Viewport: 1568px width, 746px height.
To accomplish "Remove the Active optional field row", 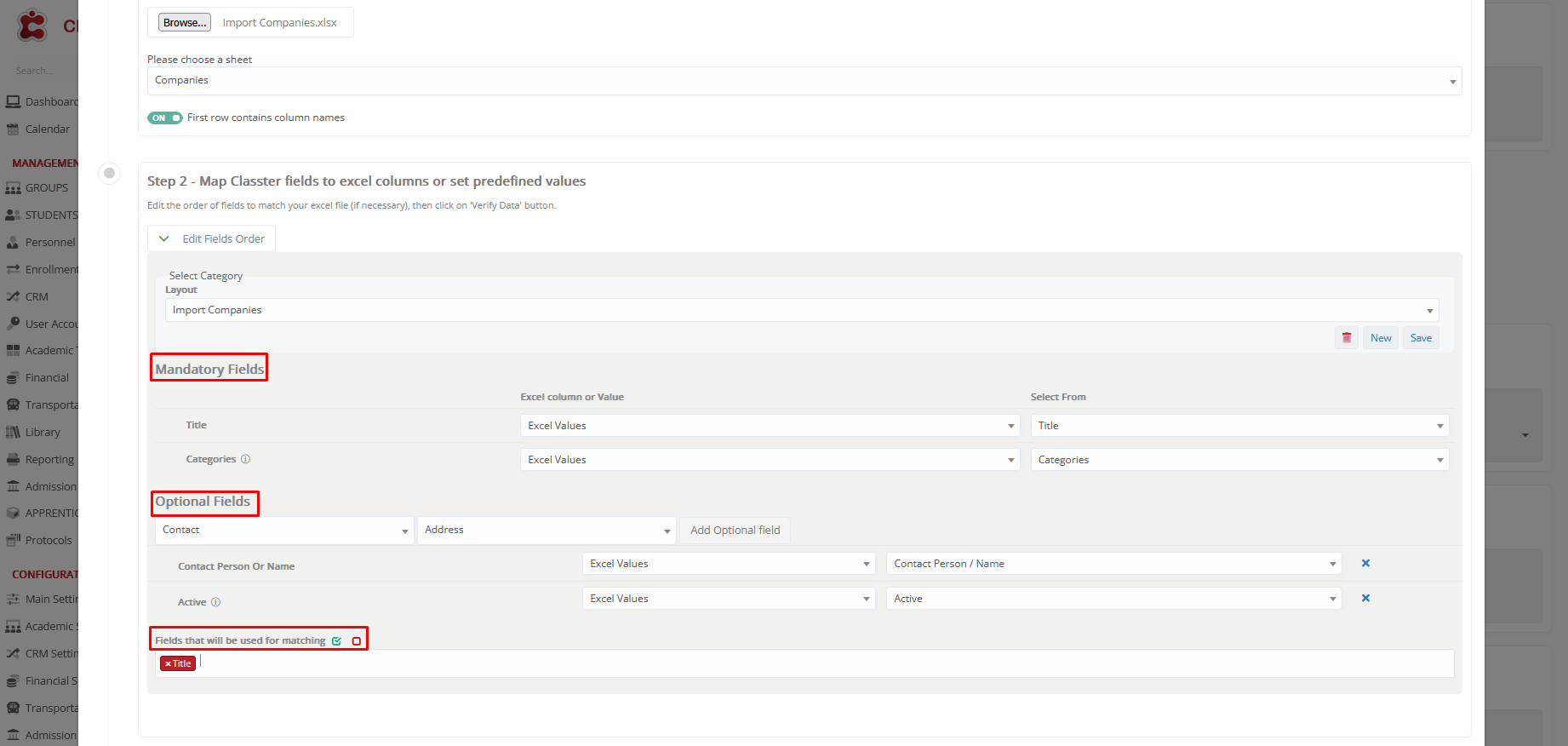I will [1365, 599].
